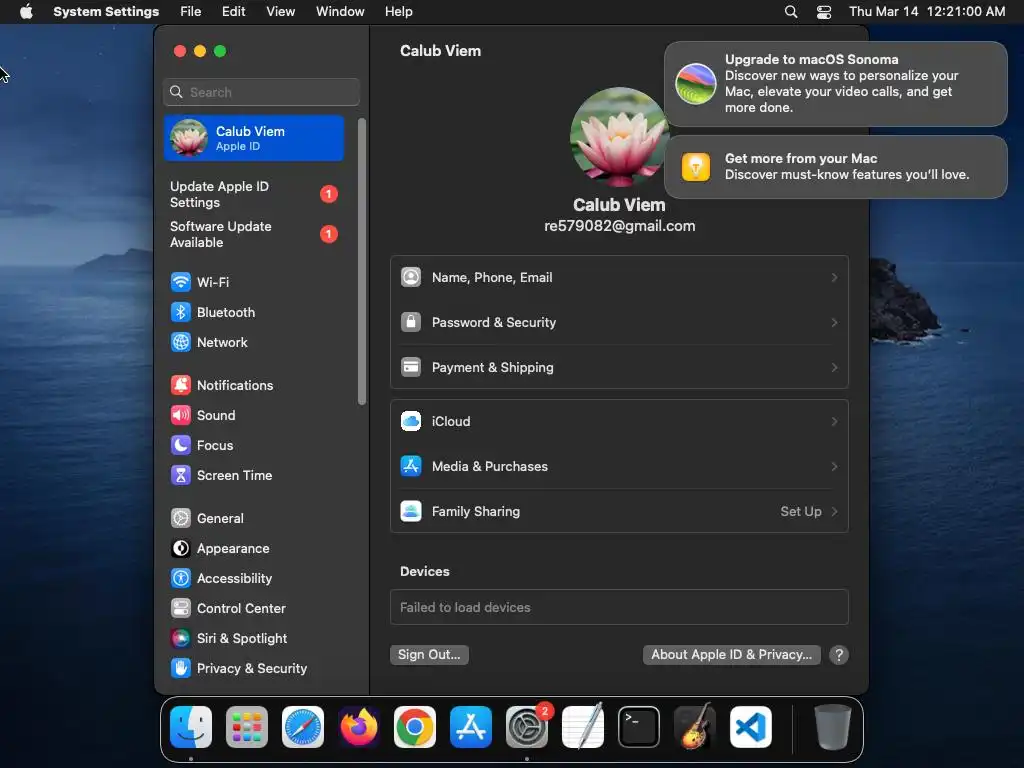Open Terminal from the Dock

[639, 727]
